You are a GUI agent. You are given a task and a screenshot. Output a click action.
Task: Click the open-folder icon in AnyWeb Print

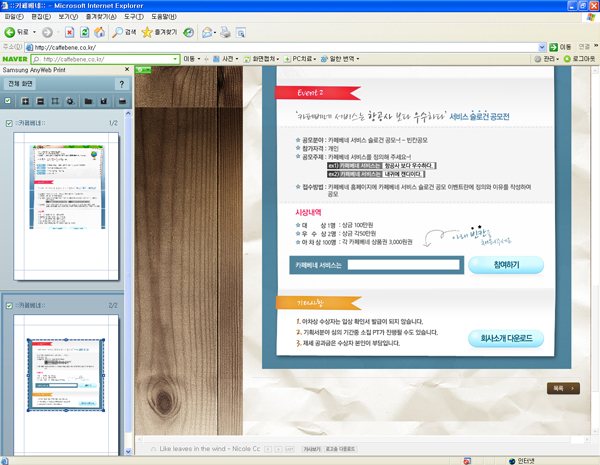(88, 101)
